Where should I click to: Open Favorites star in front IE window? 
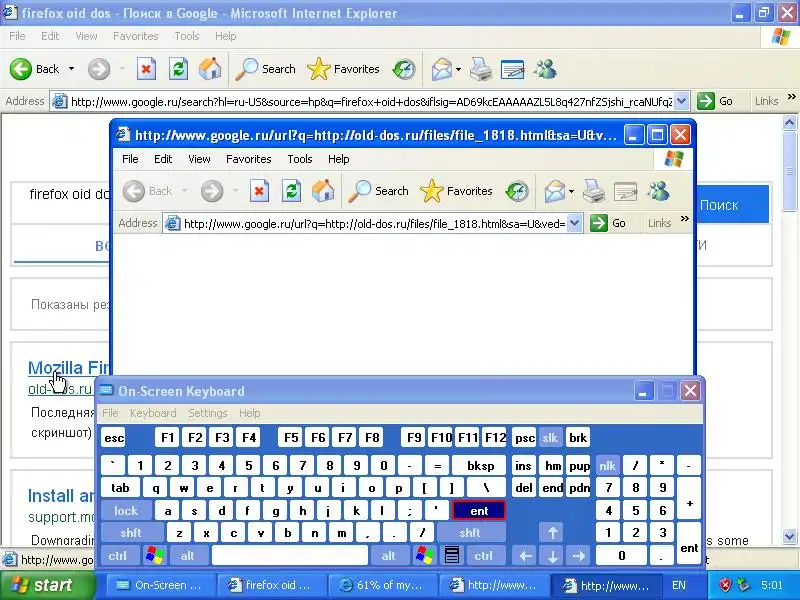(x=456, y=191)
